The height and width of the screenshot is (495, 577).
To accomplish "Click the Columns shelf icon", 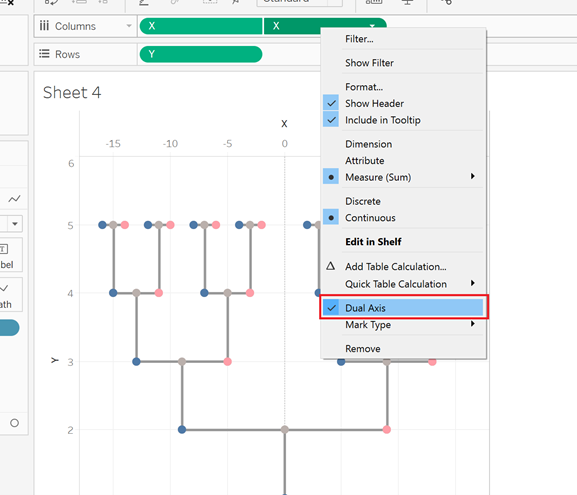I will 44,26.
